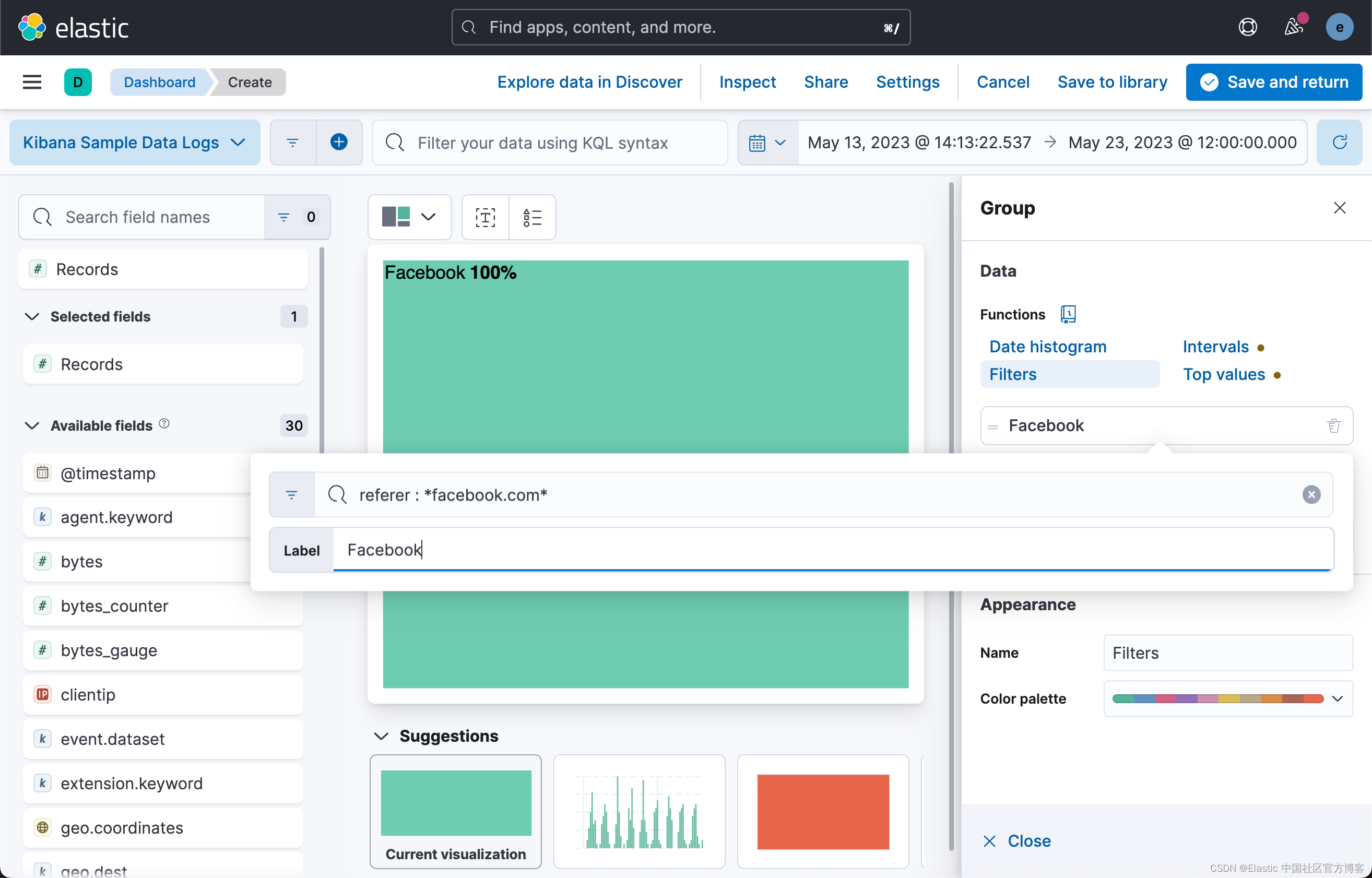This screenshot has width=1372, height=878.
Task: Open the saved query filter menu
Action: pyautogui.click(x=292, y=143)
